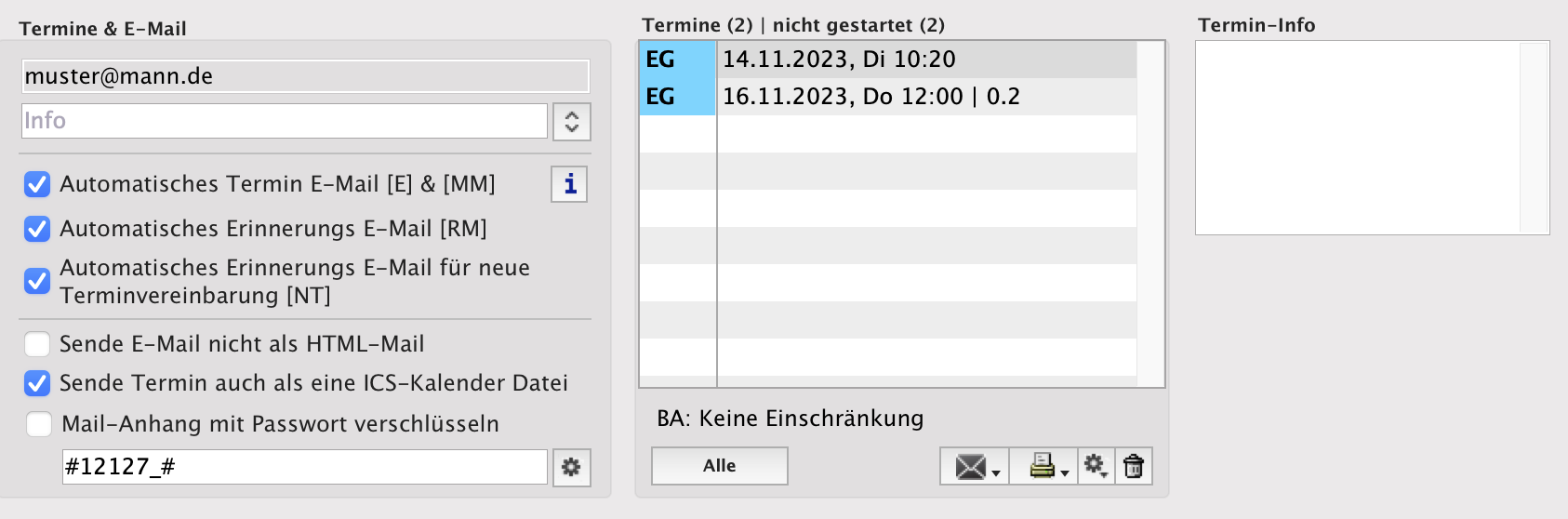Click into the Info text field
Image resolution: width=1568 pixels, height=519 pixels.
pyautogui.click(x=284, y=121)
